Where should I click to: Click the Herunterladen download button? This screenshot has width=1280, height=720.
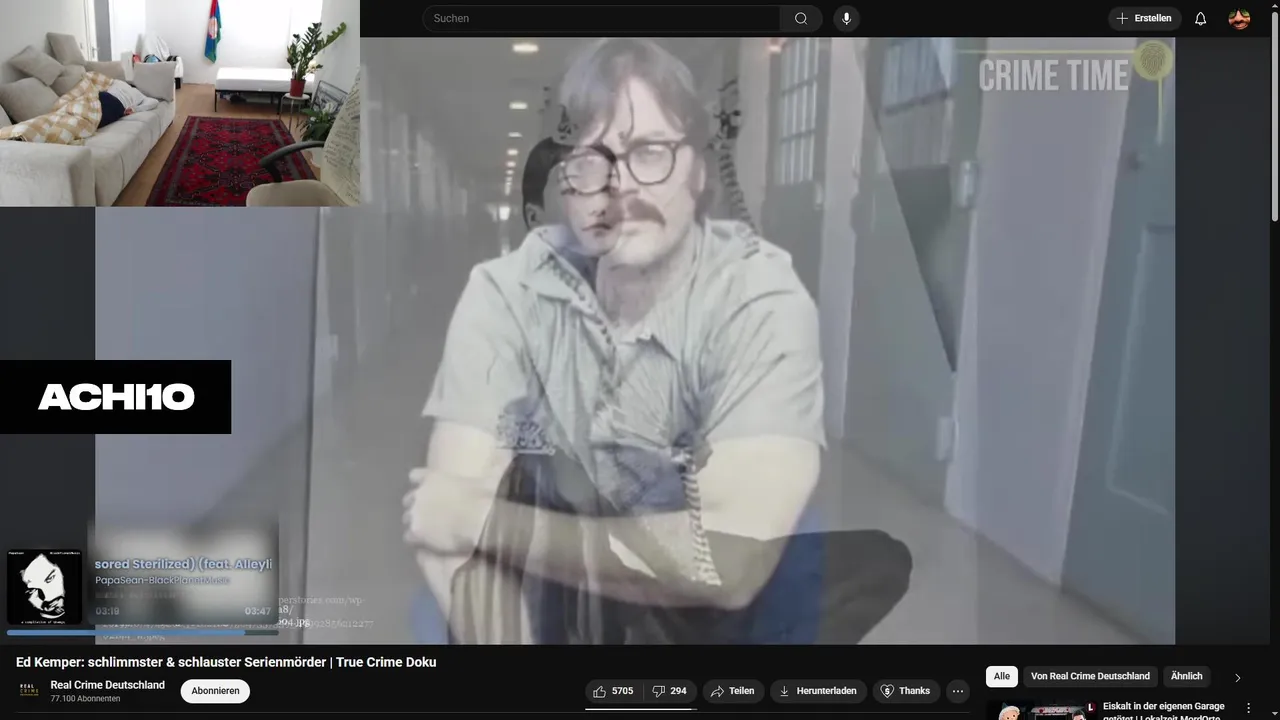click(x=818, y=691)
